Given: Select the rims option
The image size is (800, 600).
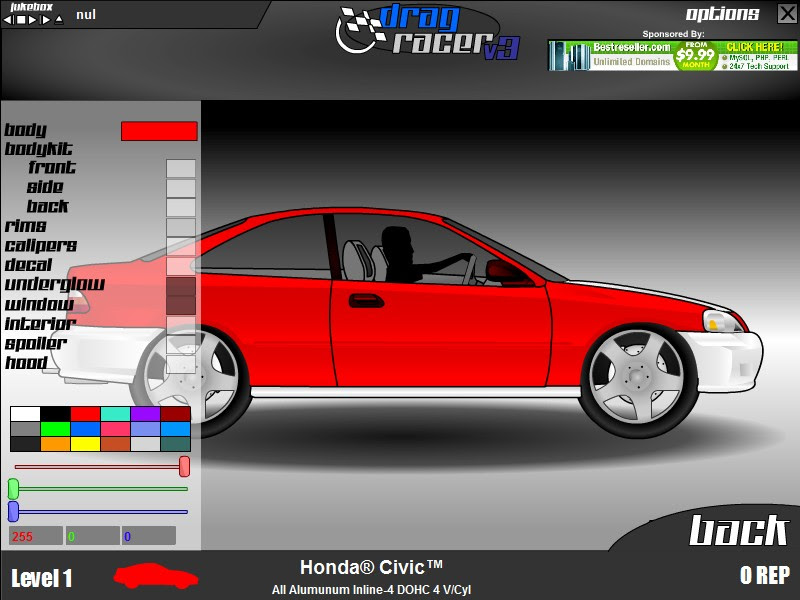Looking at the screenshot, I should pyautogui.click(x=26, y=226).
